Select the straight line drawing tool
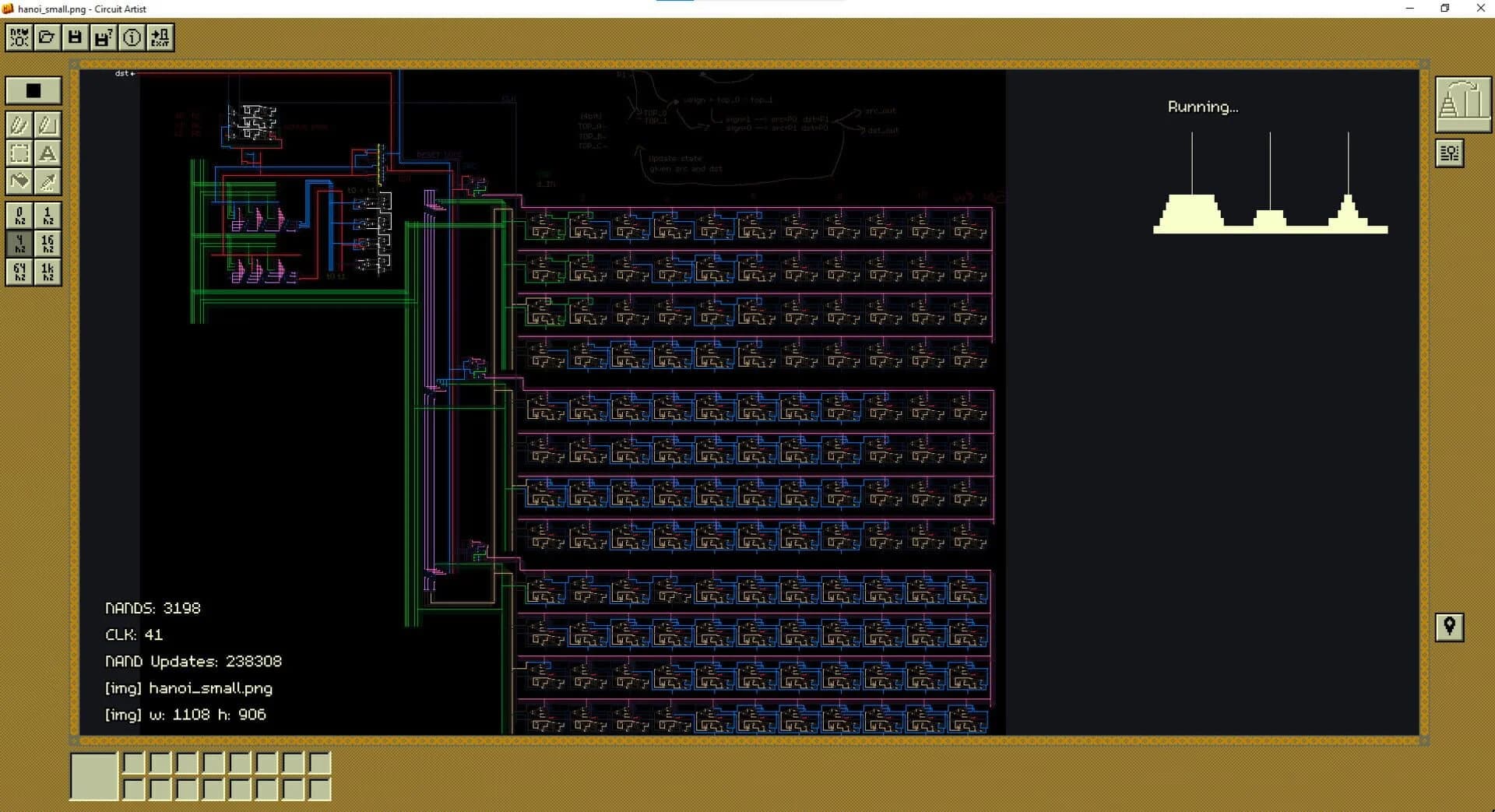 pos(48,124)
